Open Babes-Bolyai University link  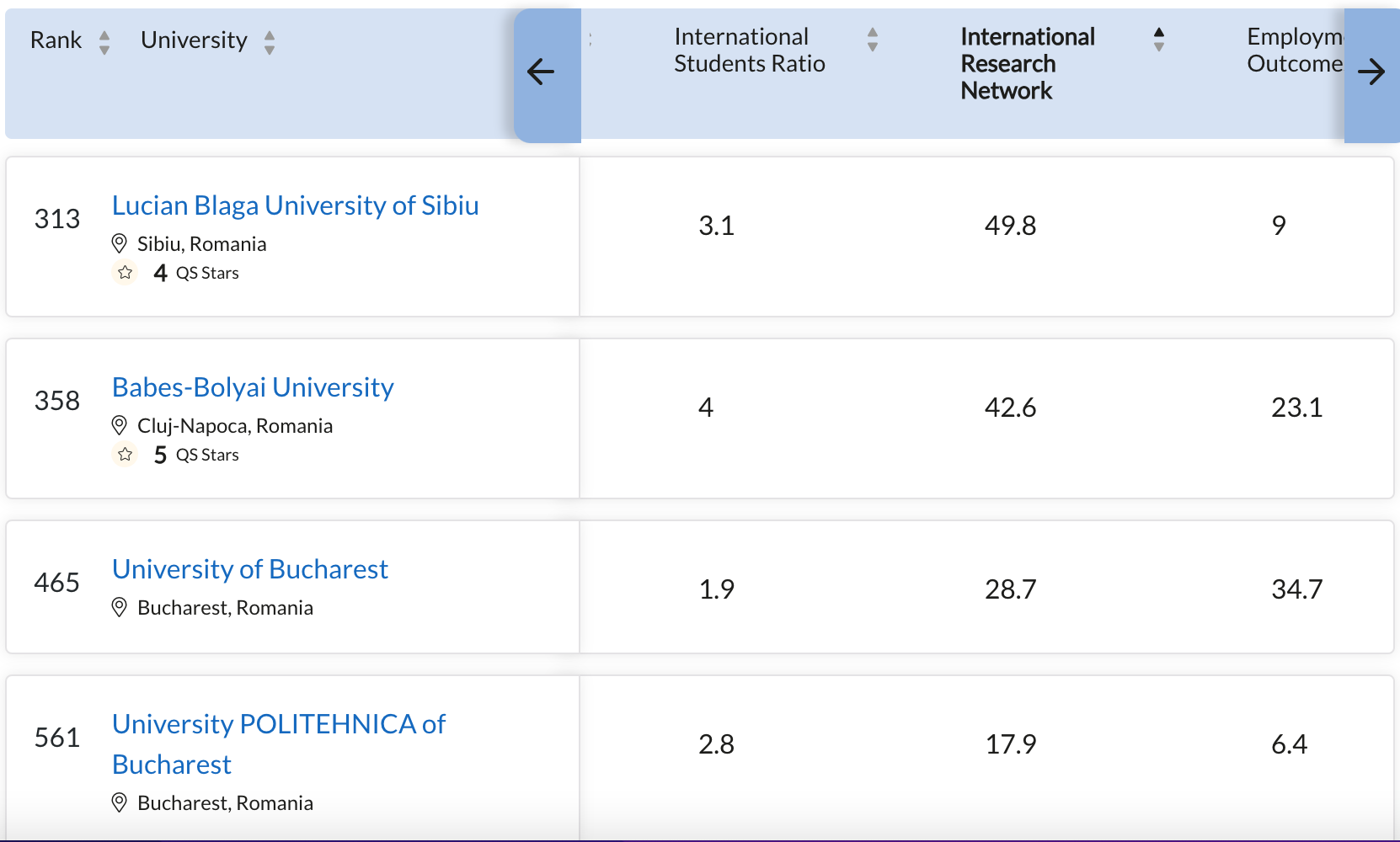[253, 387]
